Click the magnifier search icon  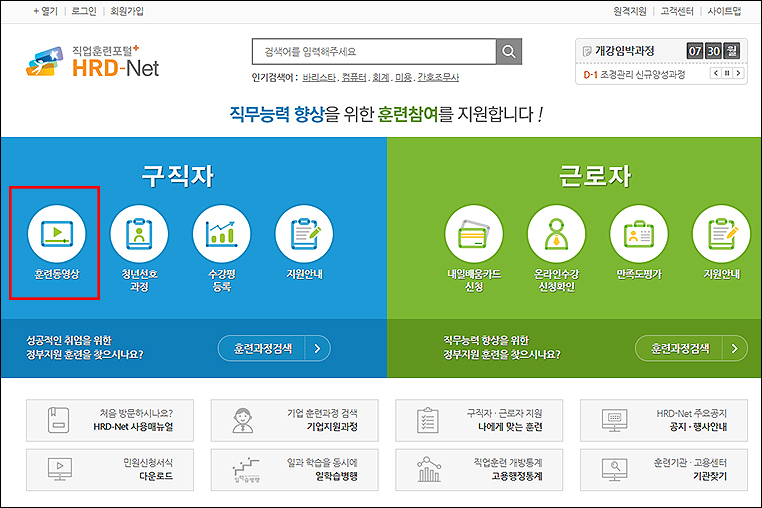pyautogui.click(x=510, y=52)
